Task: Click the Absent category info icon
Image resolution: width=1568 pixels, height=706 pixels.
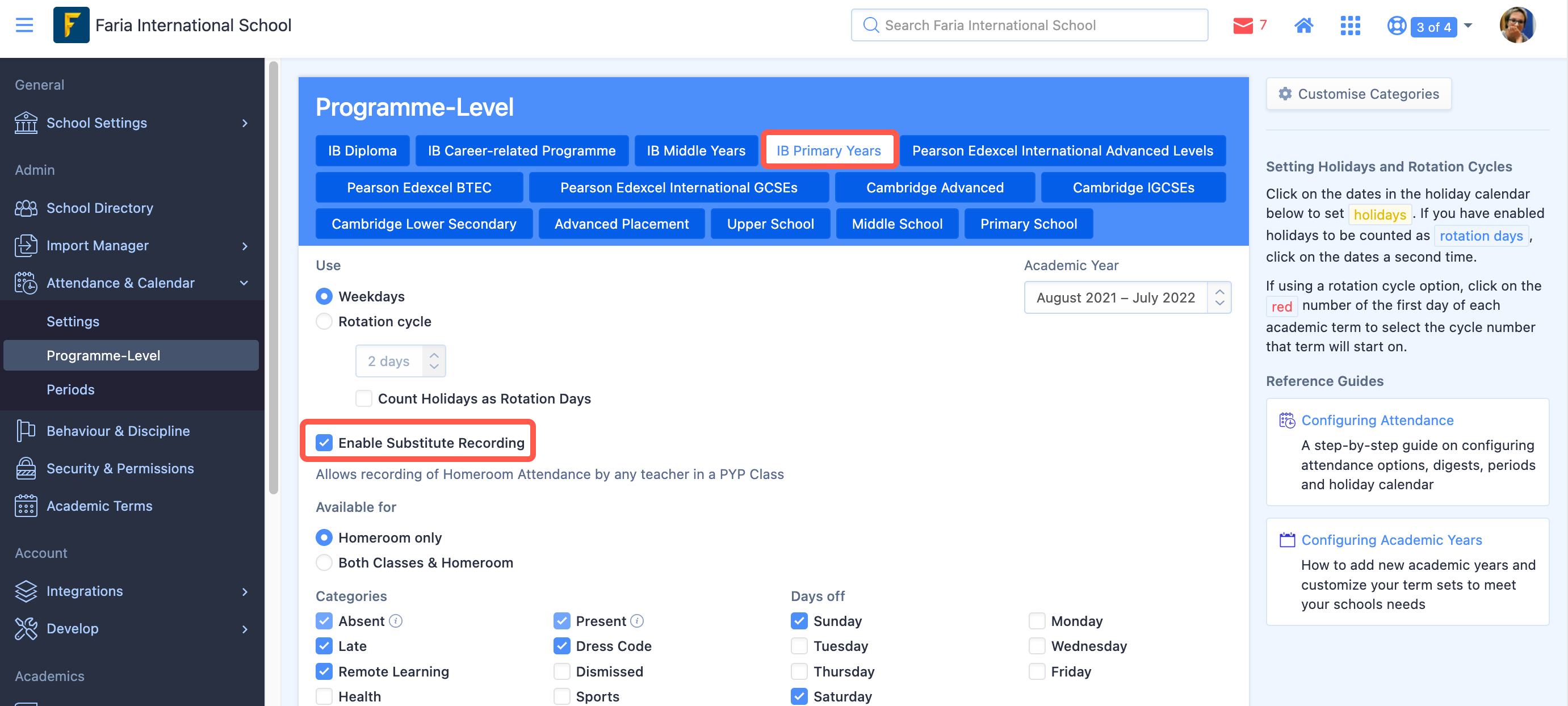Action: pyautogui.click(x=396, y=621)
